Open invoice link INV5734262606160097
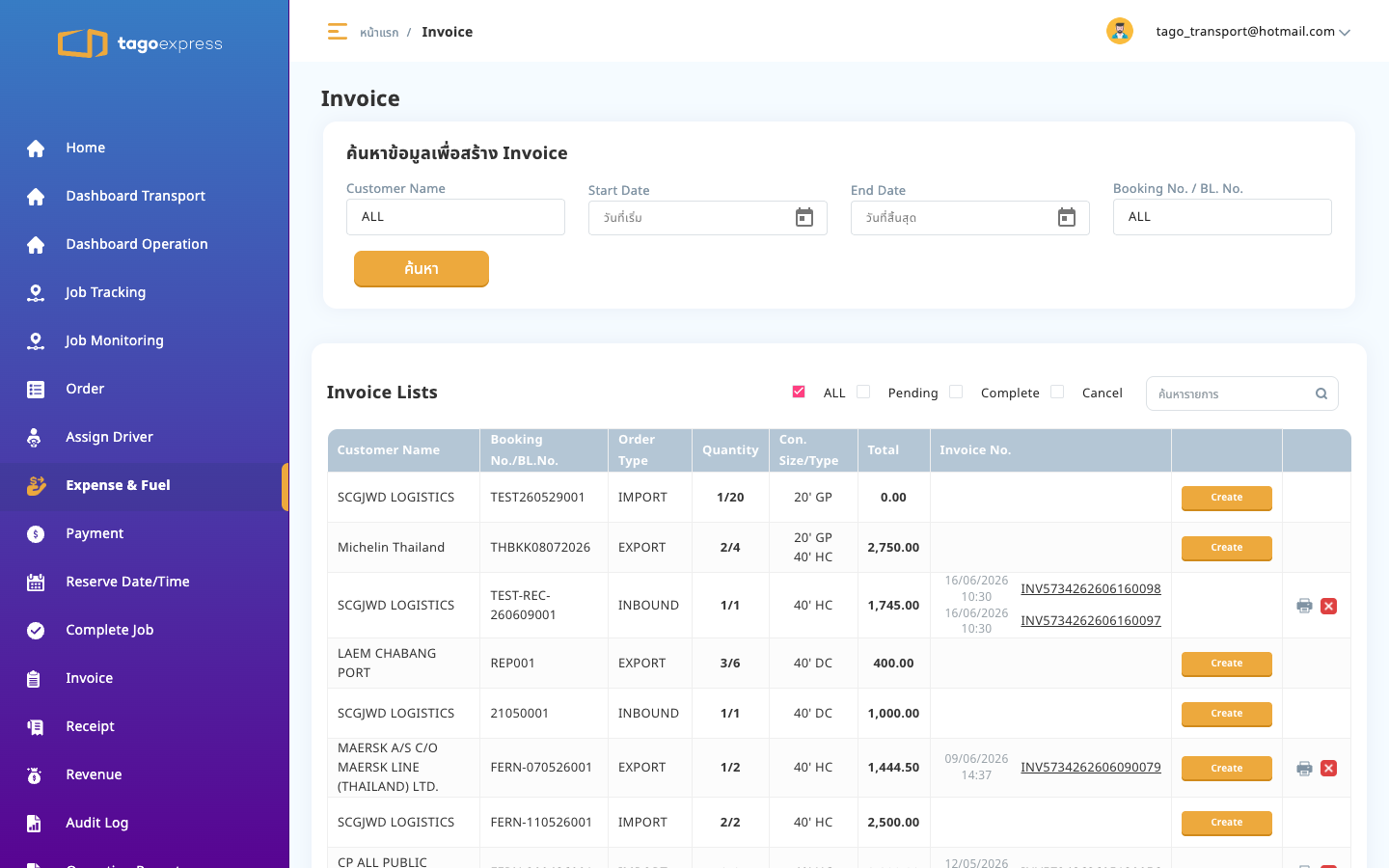Screen dimensions: 1389x868 (x=1091, y=620)
